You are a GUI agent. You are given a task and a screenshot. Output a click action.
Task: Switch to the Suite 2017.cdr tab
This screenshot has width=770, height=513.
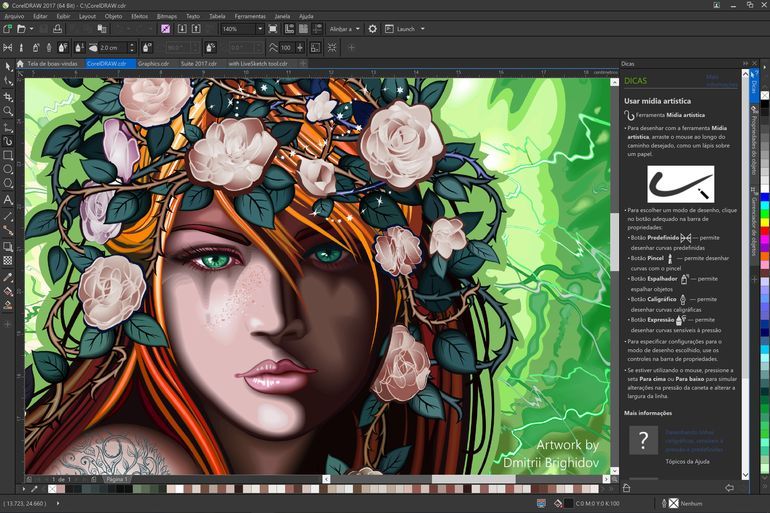click(200, 63)
